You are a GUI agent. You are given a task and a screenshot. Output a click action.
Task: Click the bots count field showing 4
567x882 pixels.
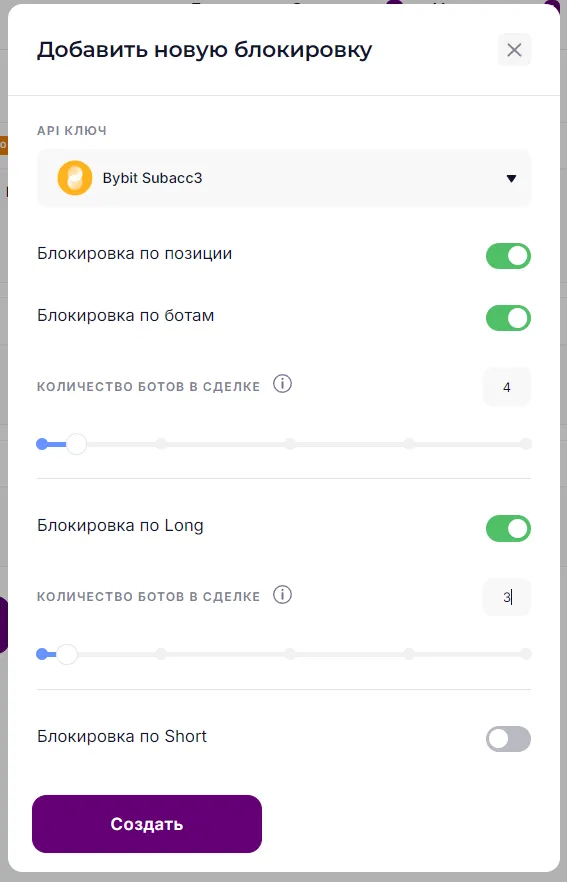pos(506,387)
